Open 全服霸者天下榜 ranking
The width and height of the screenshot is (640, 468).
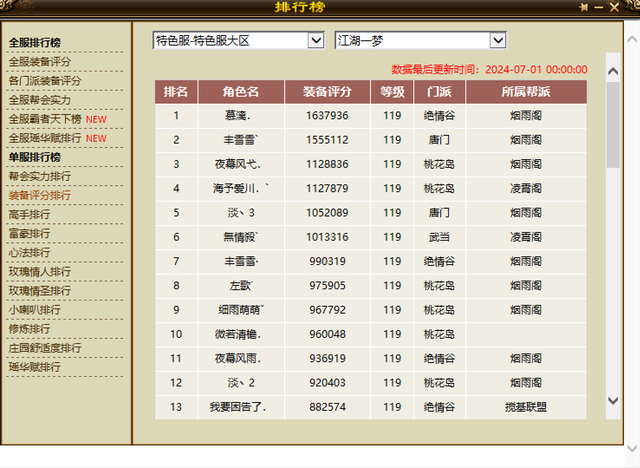tap(45, 119)
